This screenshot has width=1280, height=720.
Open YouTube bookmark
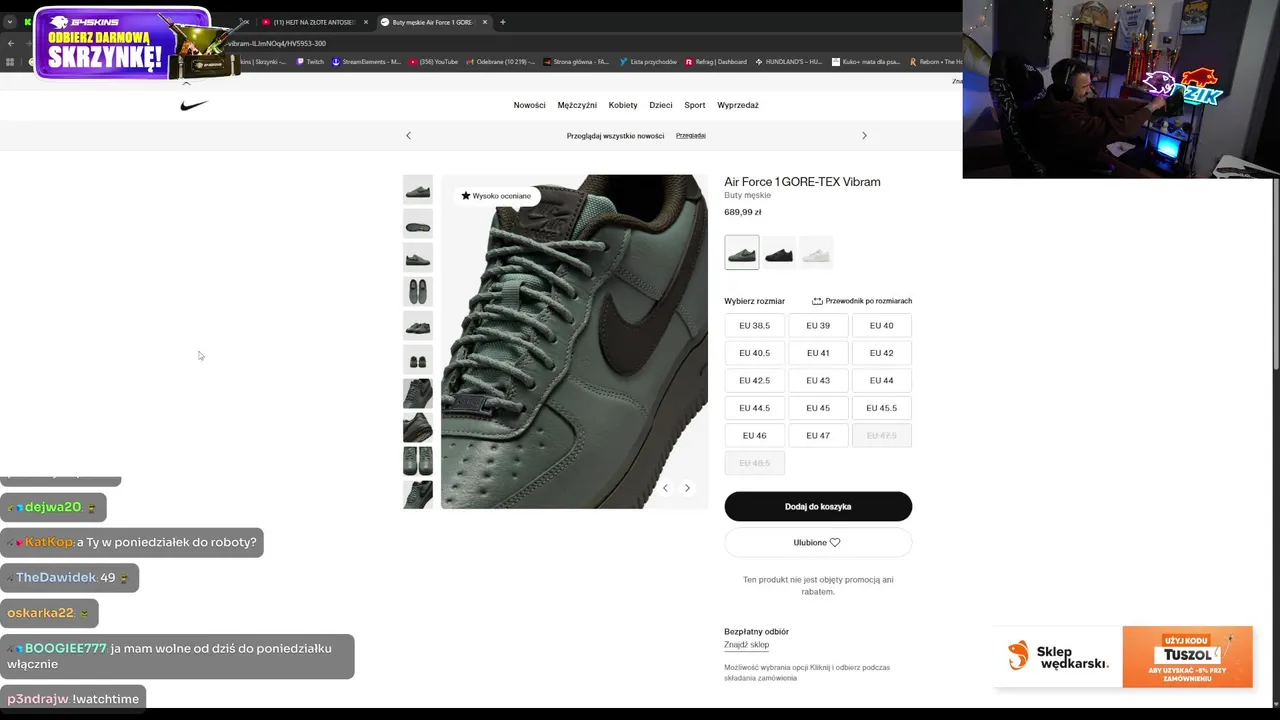point(433,62)
